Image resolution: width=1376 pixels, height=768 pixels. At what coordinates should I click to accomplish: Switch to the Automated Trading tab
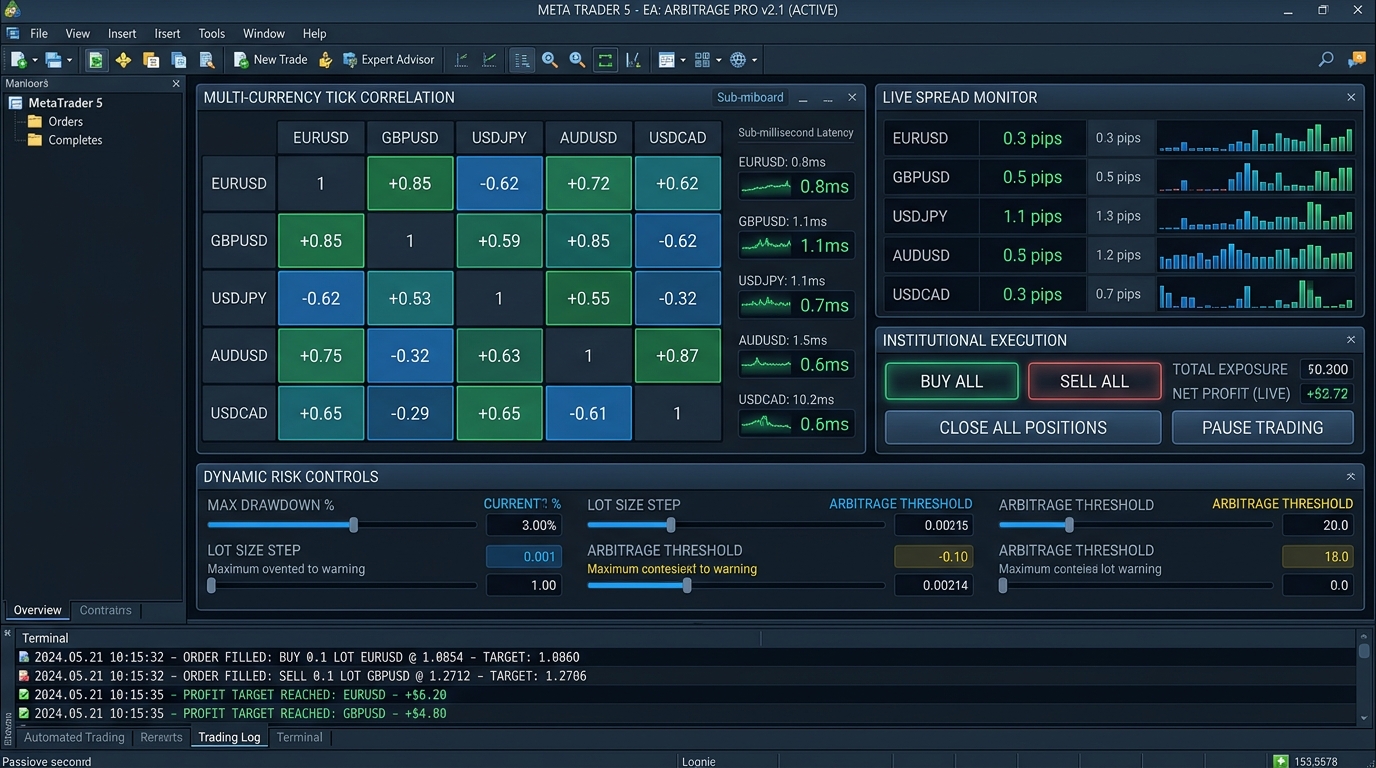(74, 737)
